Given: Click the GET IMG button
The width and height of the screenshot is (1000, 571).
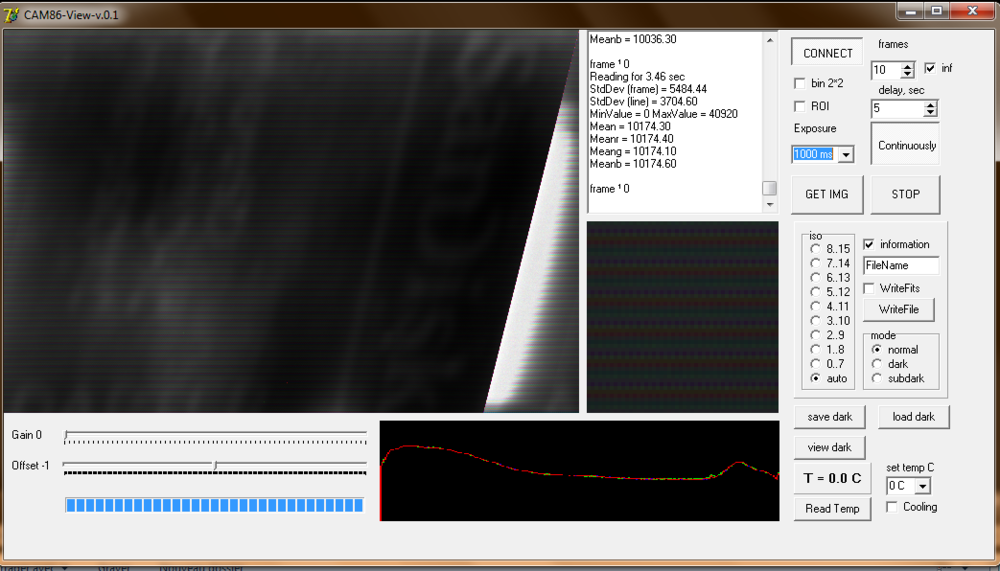Looking at the screenshot, I should pos(827,194).
